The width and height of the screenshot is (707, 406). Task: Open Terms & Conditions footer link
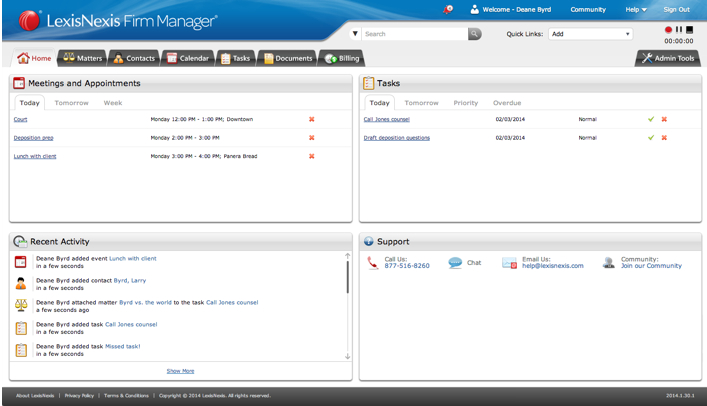126,396
